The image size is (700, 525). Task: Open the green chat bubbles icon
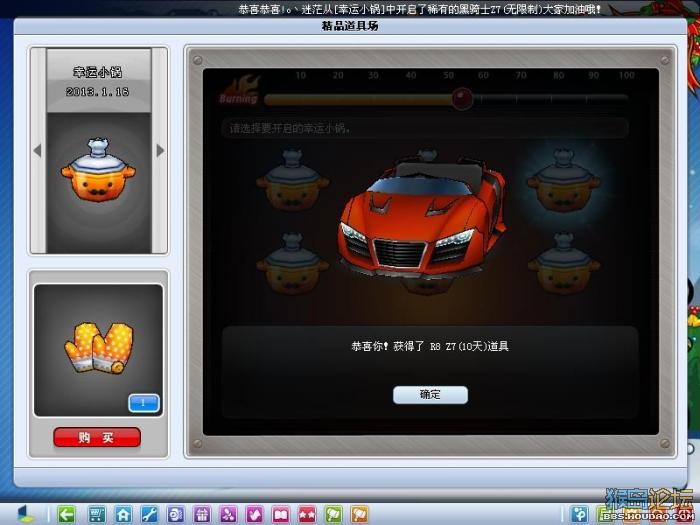click(x=333, y=514)
